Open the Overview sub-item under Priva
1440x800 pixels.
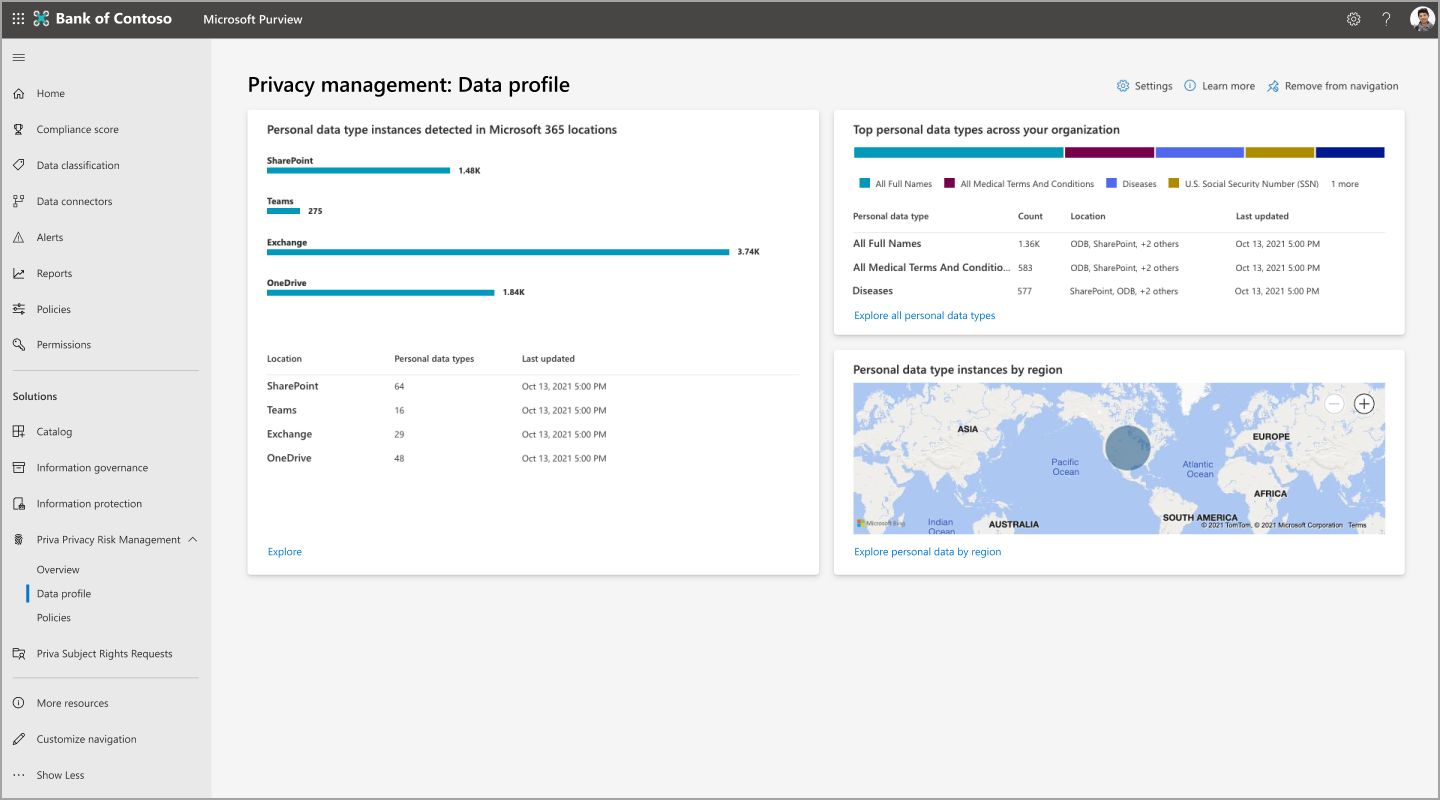pos(58,570)
